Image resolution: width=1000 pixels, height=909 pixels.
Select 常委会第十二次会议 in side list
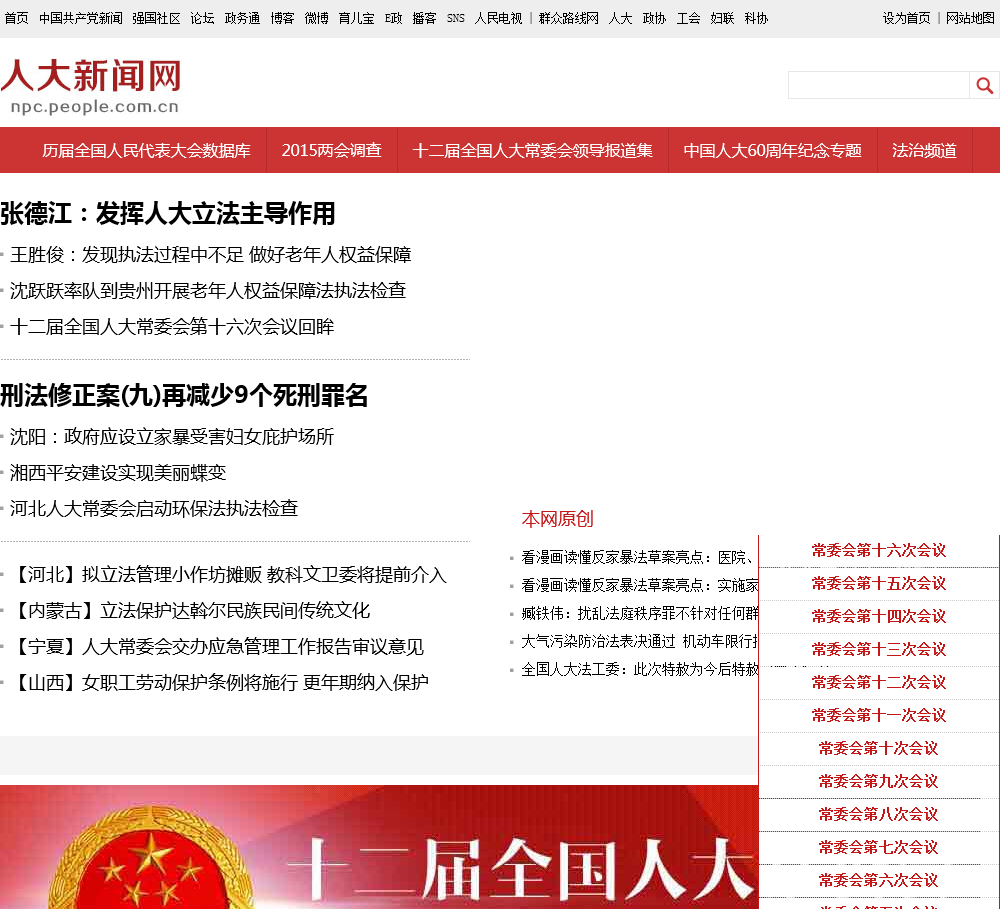point(879,683)
